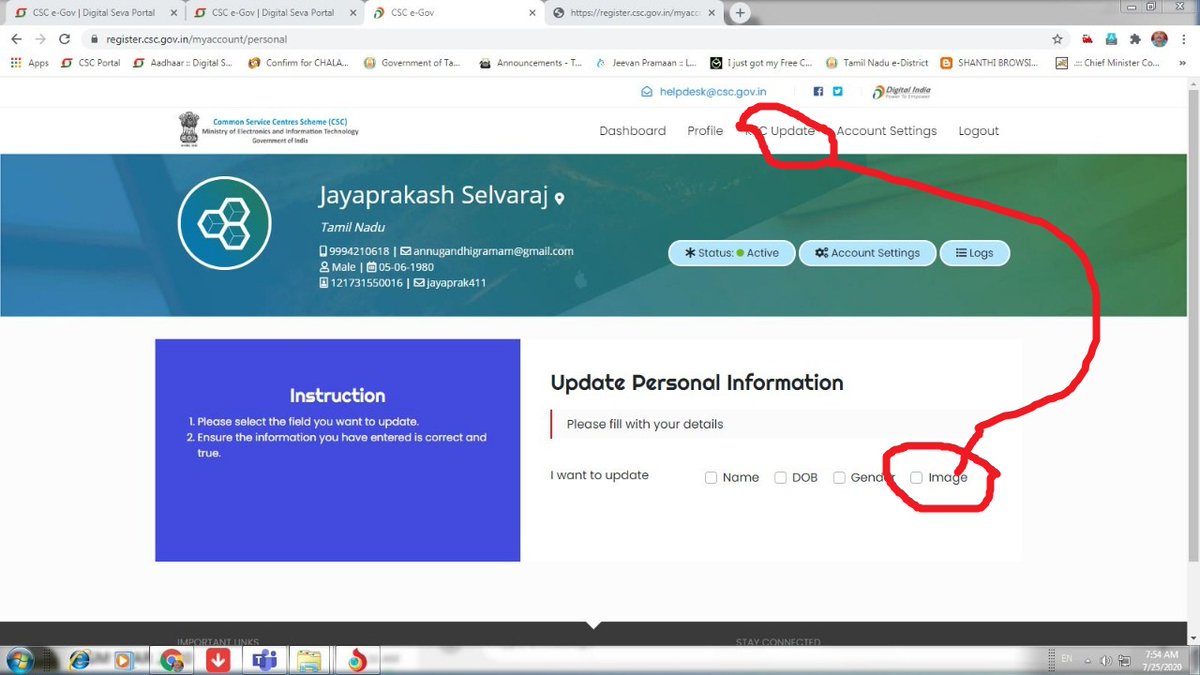Click the Digital India logo
This screenshot has height=675, width=1200.
point(901,91)
